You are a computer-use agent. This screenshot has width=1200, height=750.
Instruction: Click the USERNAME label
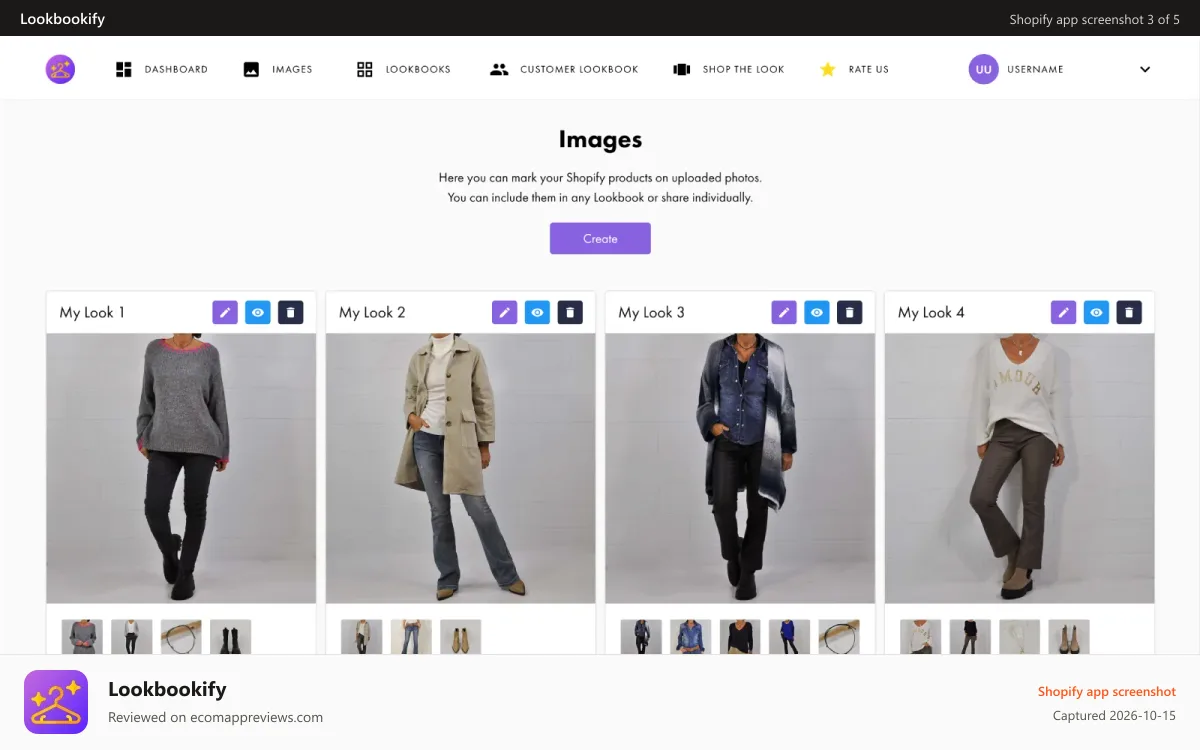click(1035, 69)
